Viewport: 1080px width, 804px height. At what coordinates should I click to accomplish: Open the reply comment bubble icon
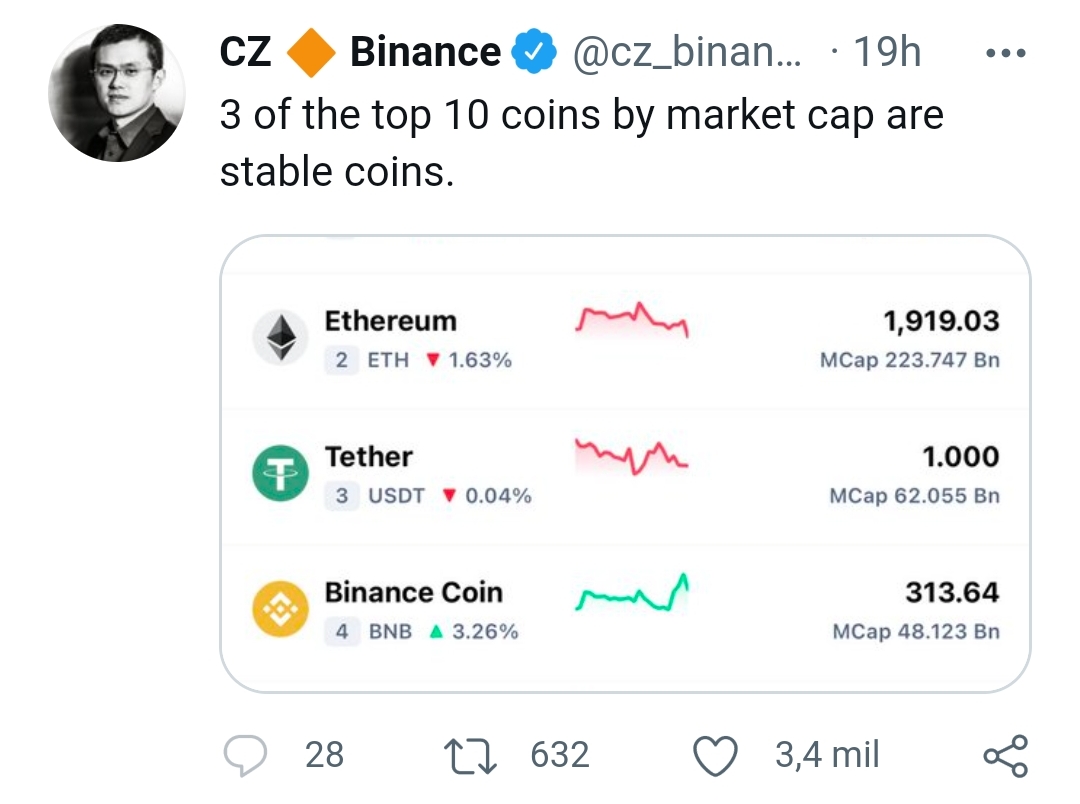click(x=245, y=755)
